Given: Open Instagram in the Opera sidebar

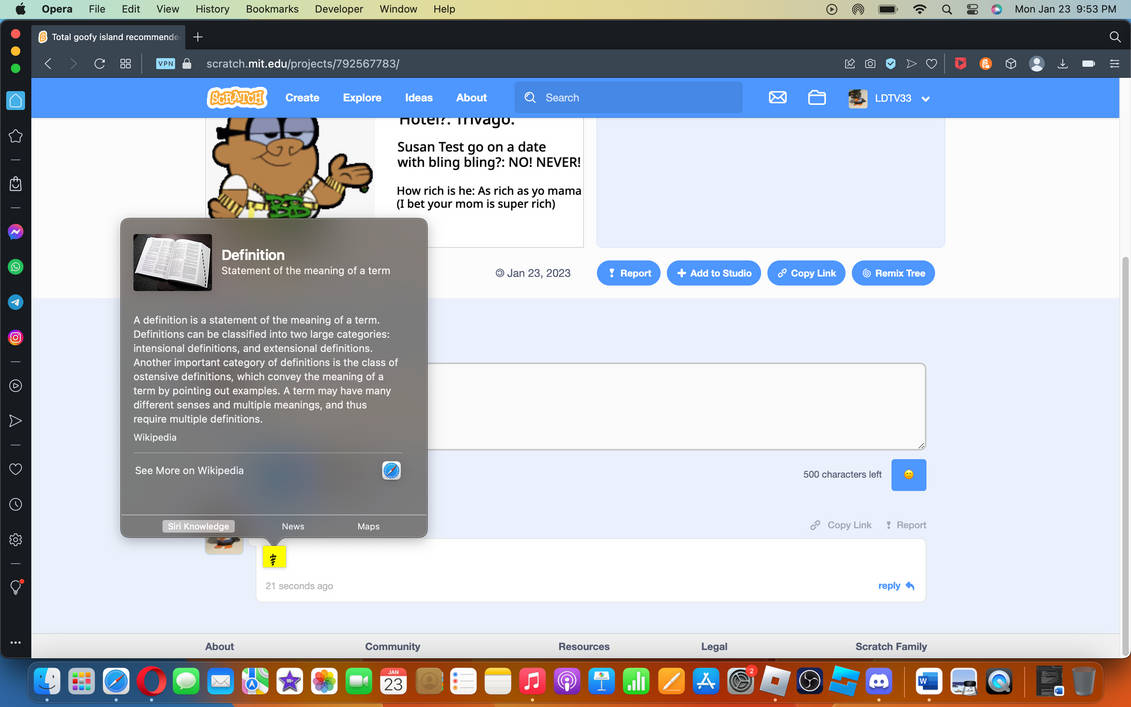Looking at the screenshot, I should [x=15, y=338].
